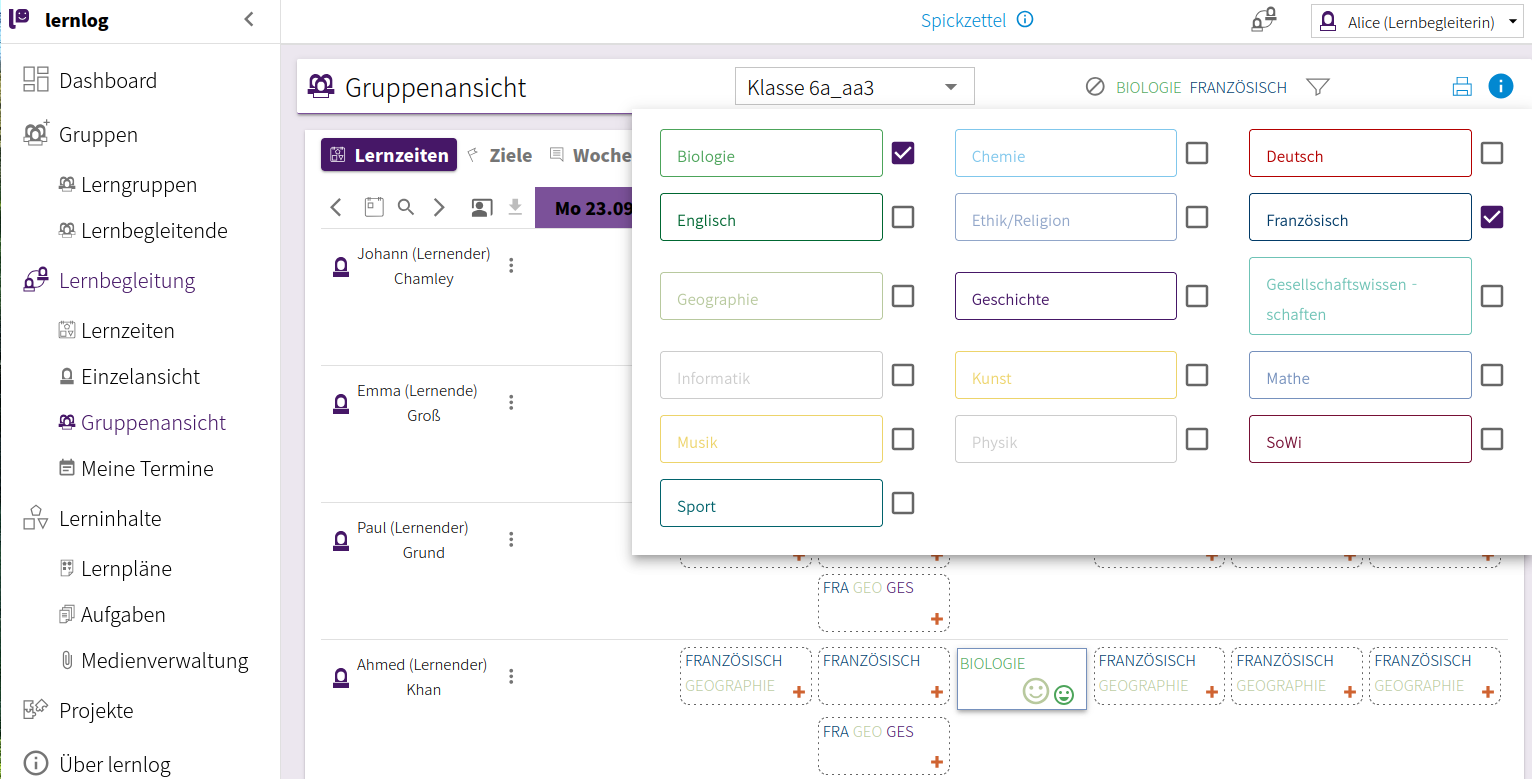This screenshot has width=1532, height=779.
Task: Click the Lernbegleitung status icon near user menu
Action: coord(1264,20)
